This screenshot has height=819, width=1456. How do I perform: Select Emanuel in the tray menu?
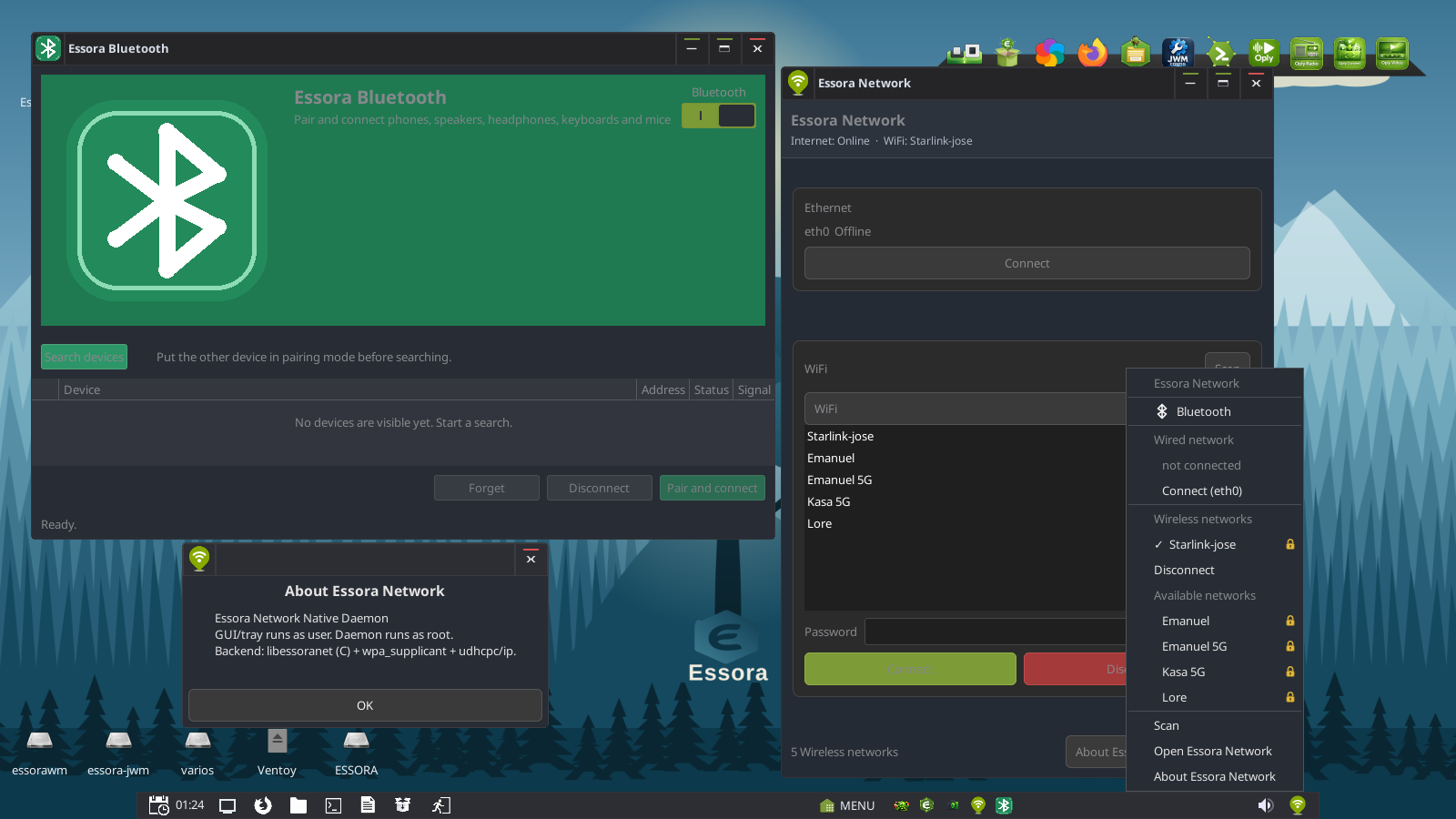(x=1215, y=621)
